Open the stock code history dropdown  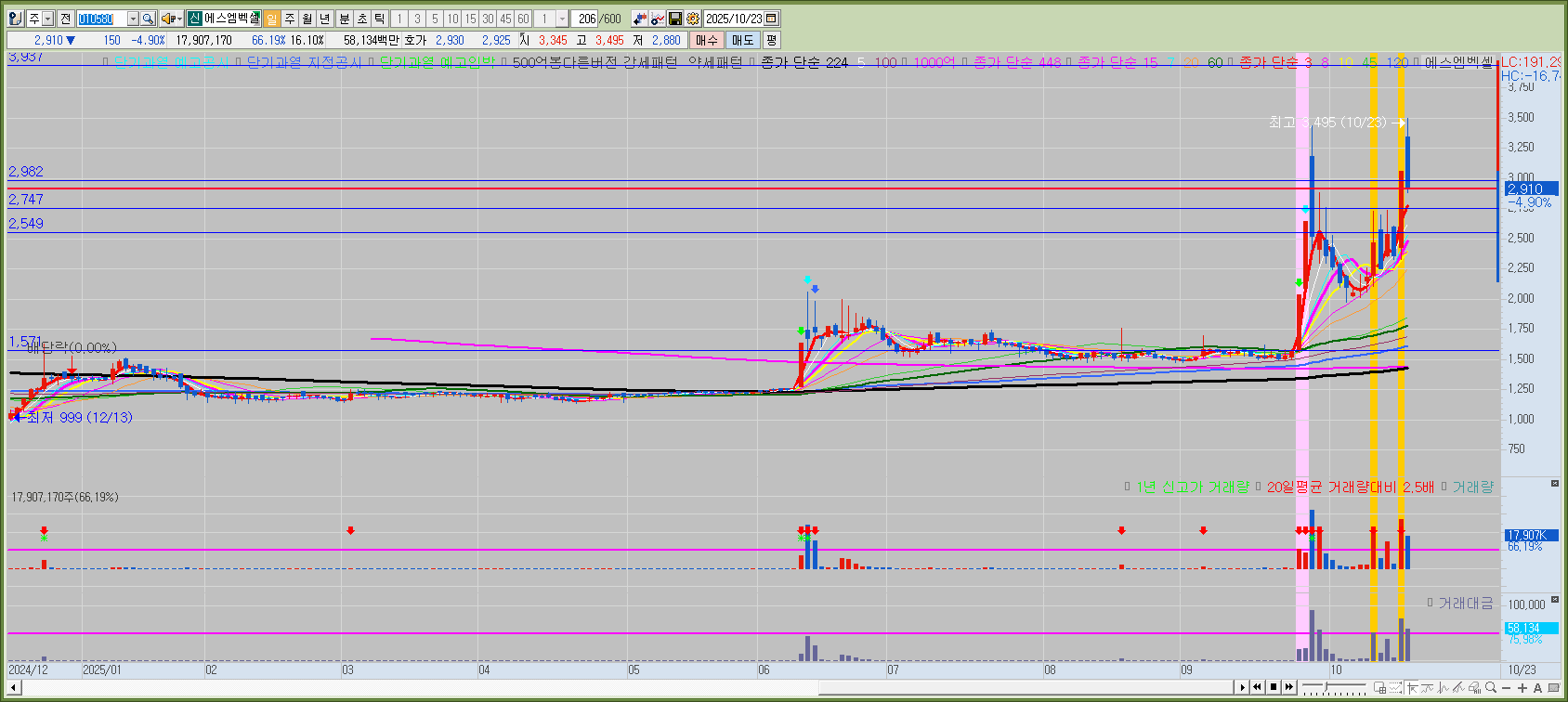[133, 19]
